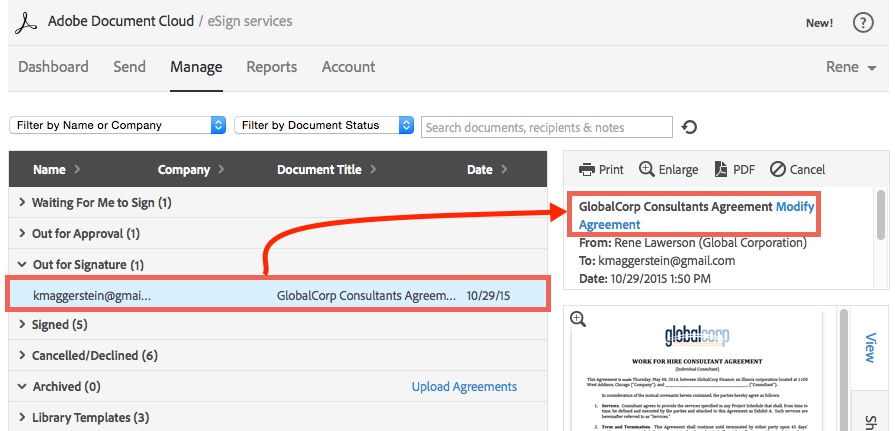Click the Cancel agreement icon
The height and width of the screenshot is (431, 895).
777,170
